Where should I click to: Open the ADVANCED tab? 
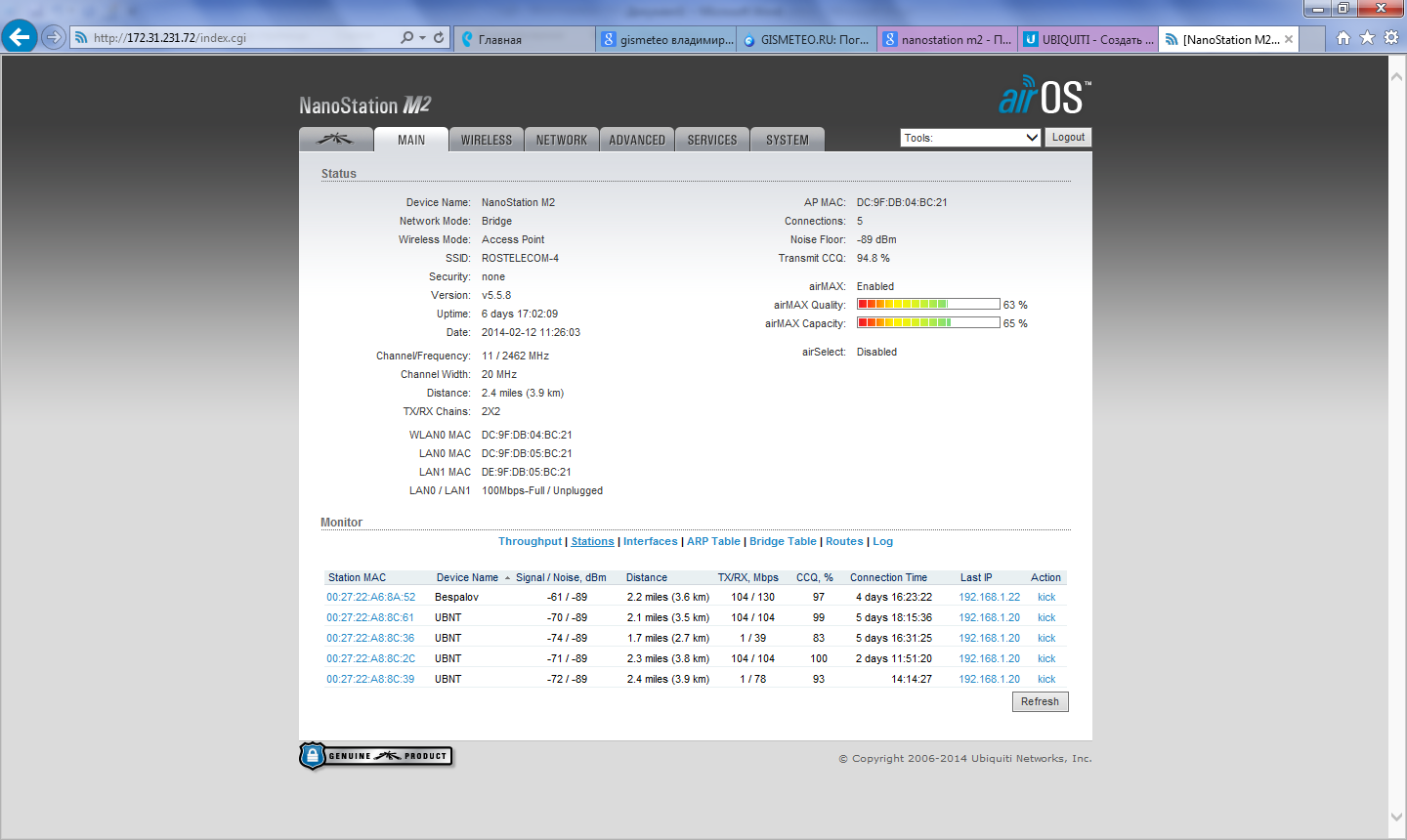[637, 140]
